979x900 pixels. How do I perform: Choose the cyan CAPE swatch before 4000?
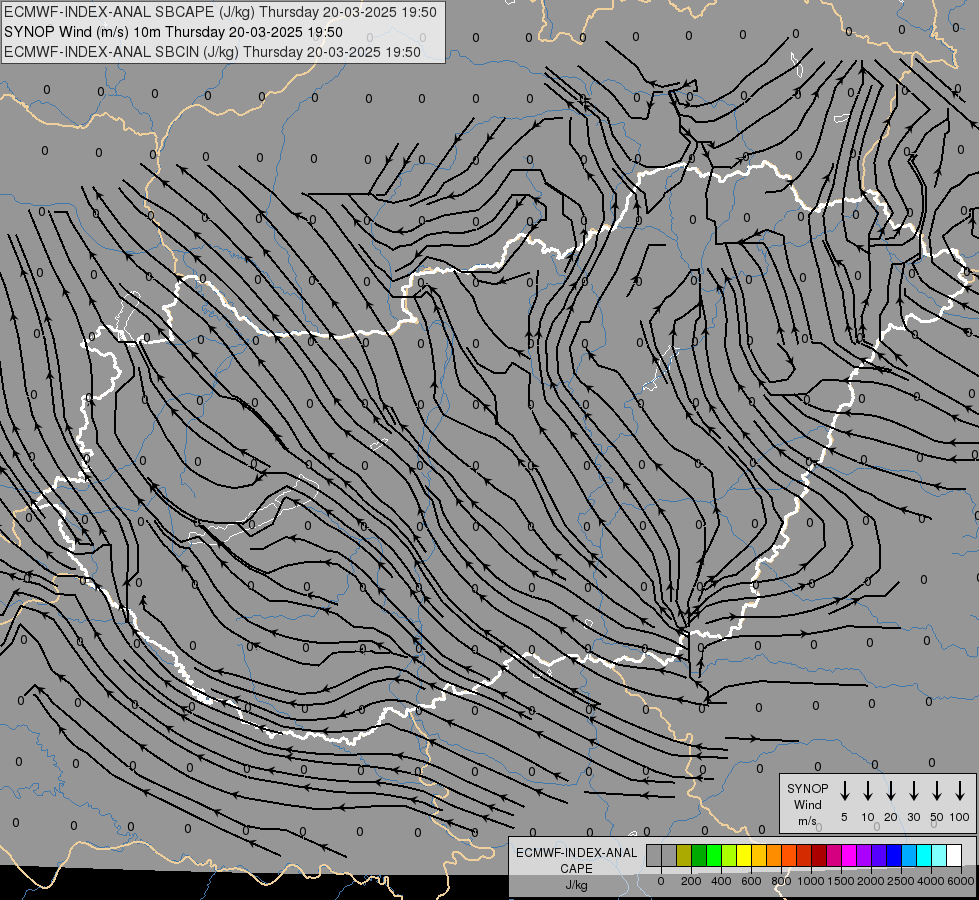click(924, 855)
